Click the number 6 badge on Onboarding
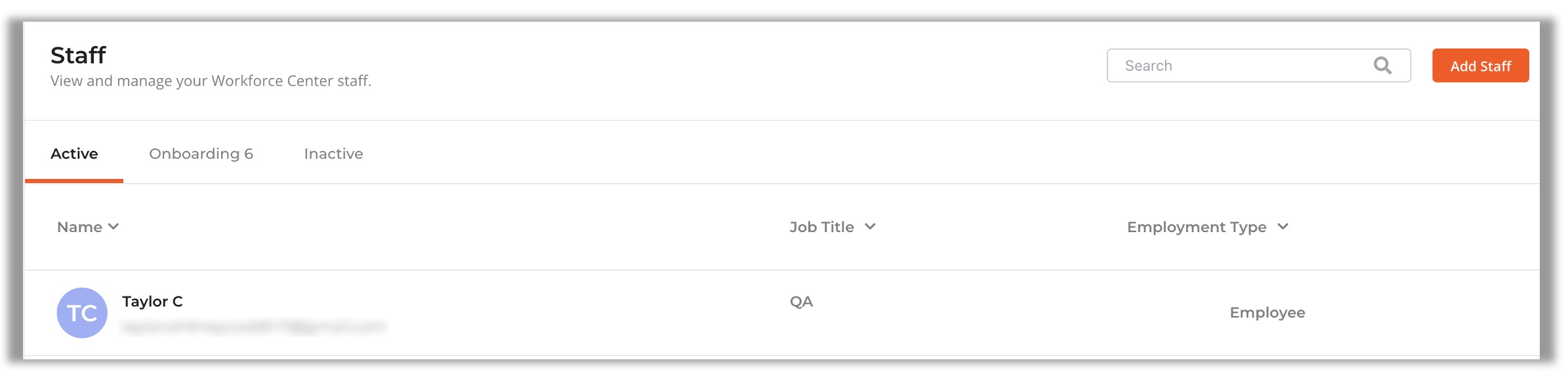 coord(249,153)
